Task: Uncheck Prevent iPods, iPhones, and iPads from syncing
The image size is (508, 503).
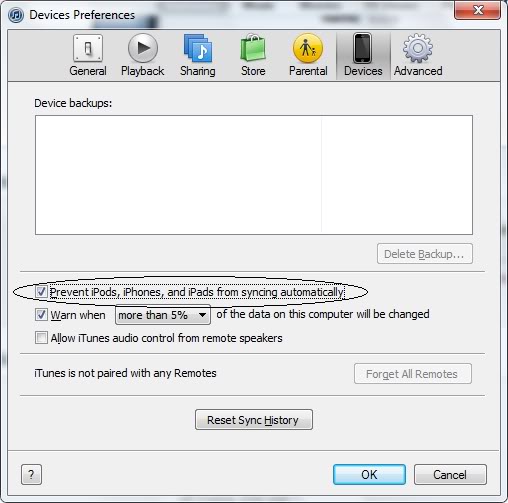Action: 41,292
